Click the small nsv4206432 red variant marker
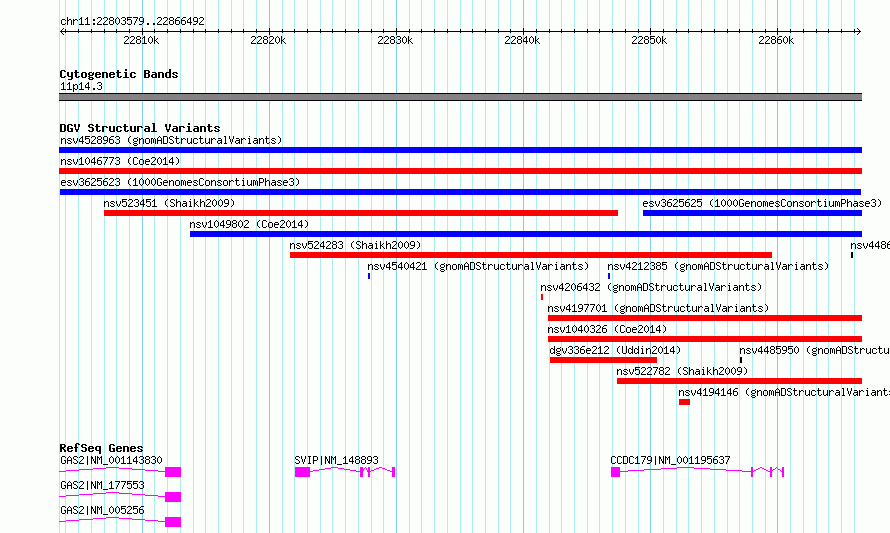The height and width of the screenshot is (533, 890). point(542,297)
